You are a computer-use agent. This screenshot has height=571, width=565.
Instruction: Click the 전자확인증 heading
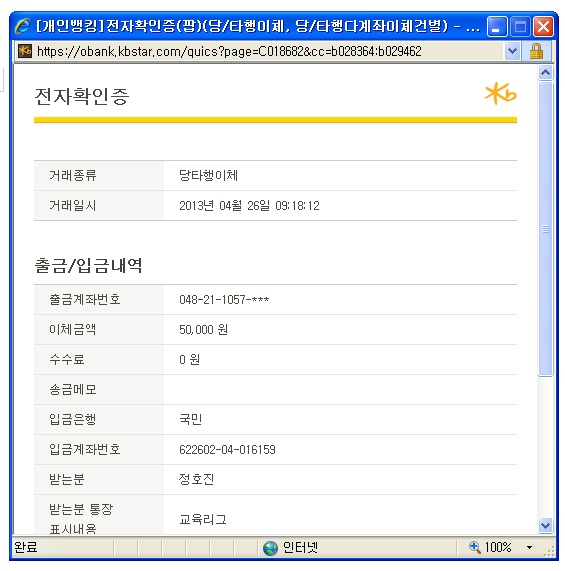point(82,97)
